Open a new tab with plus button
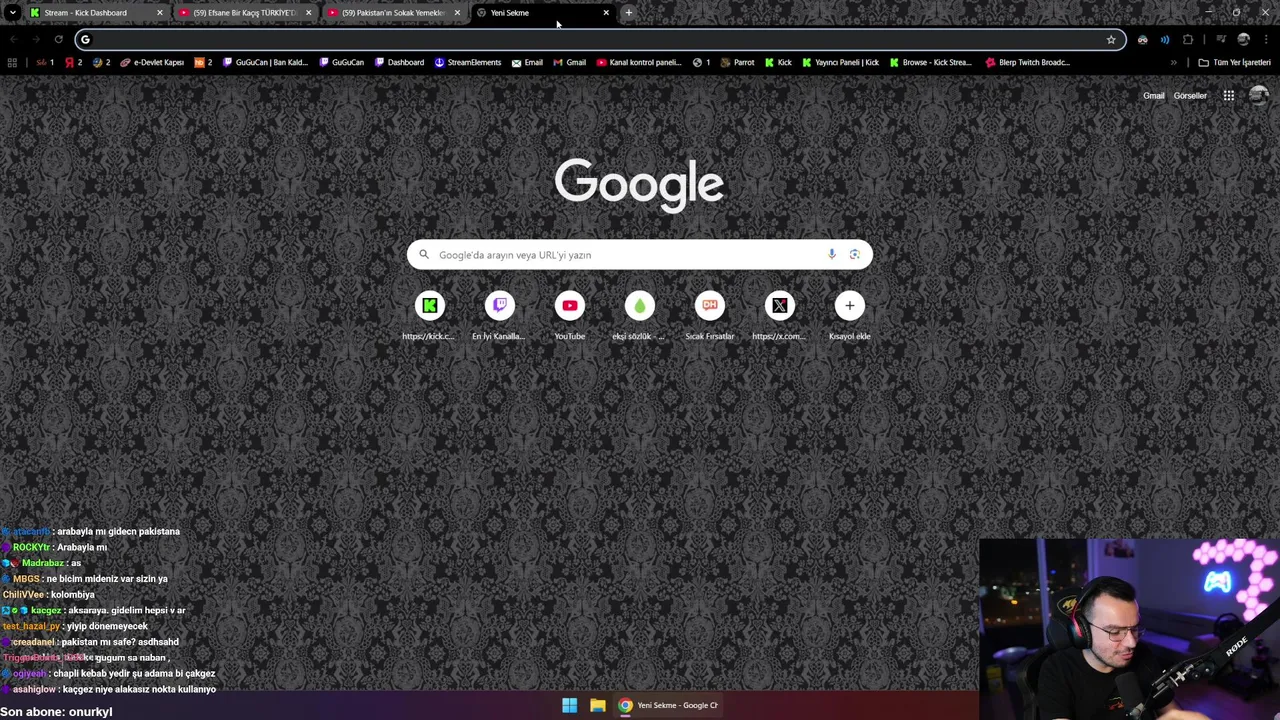This screenshot has height=720, width=1280. click(x=628, y=12)
